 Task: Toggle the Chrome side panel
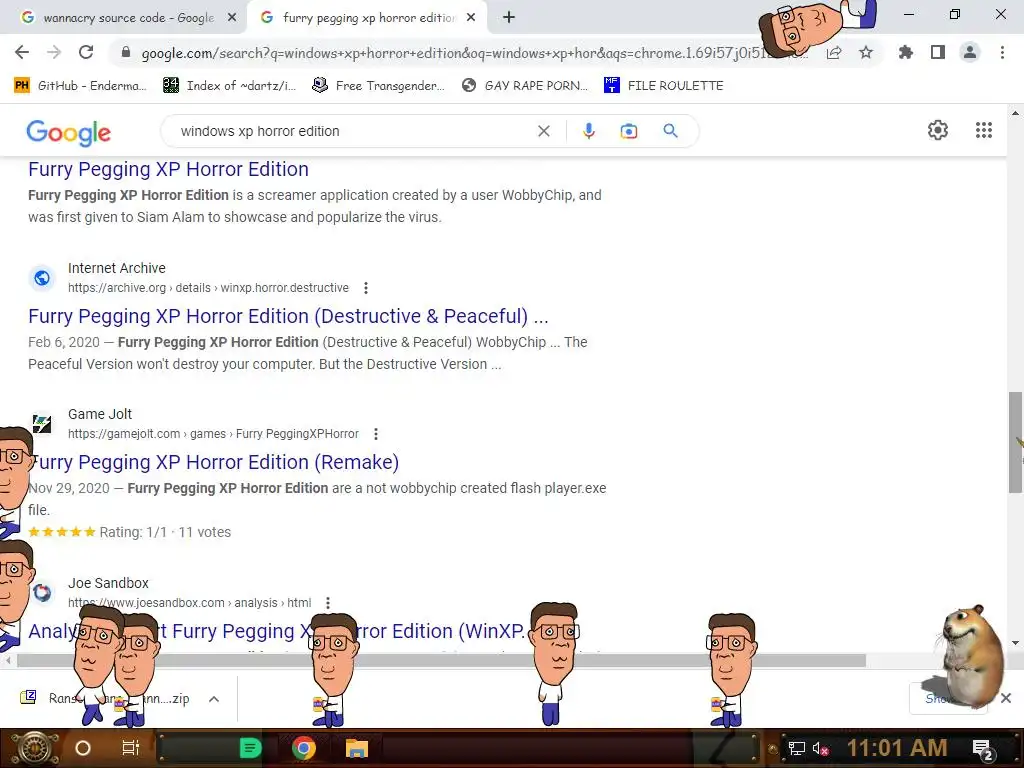938,52
